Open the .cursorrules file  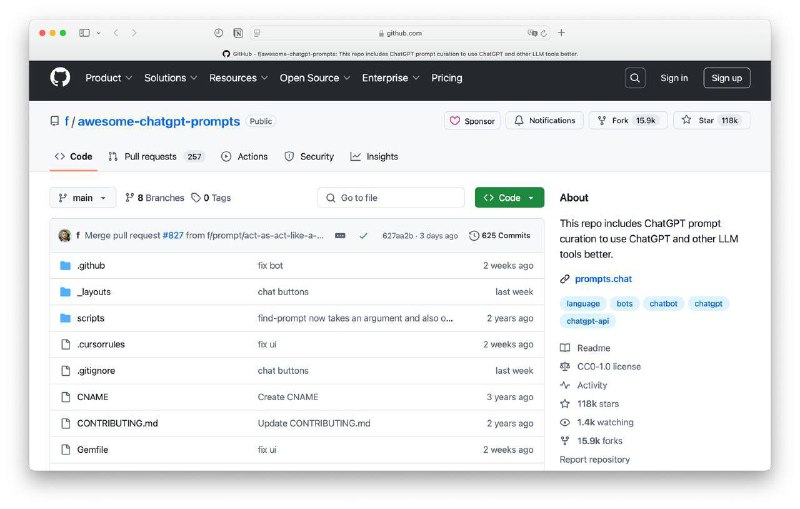point(101,344)
